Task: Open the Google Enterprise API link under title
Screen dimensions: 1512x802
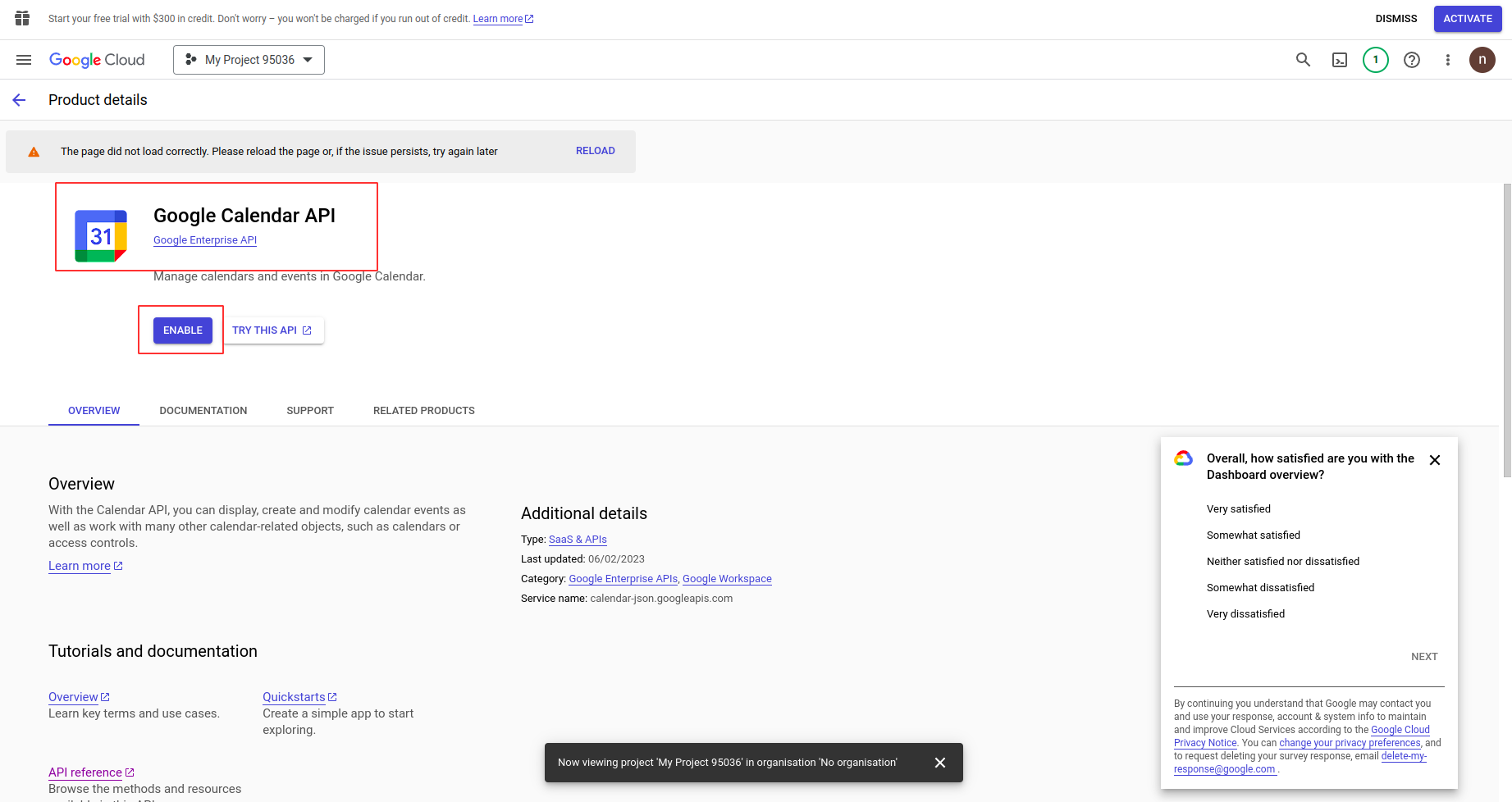Action: [205, 240]
